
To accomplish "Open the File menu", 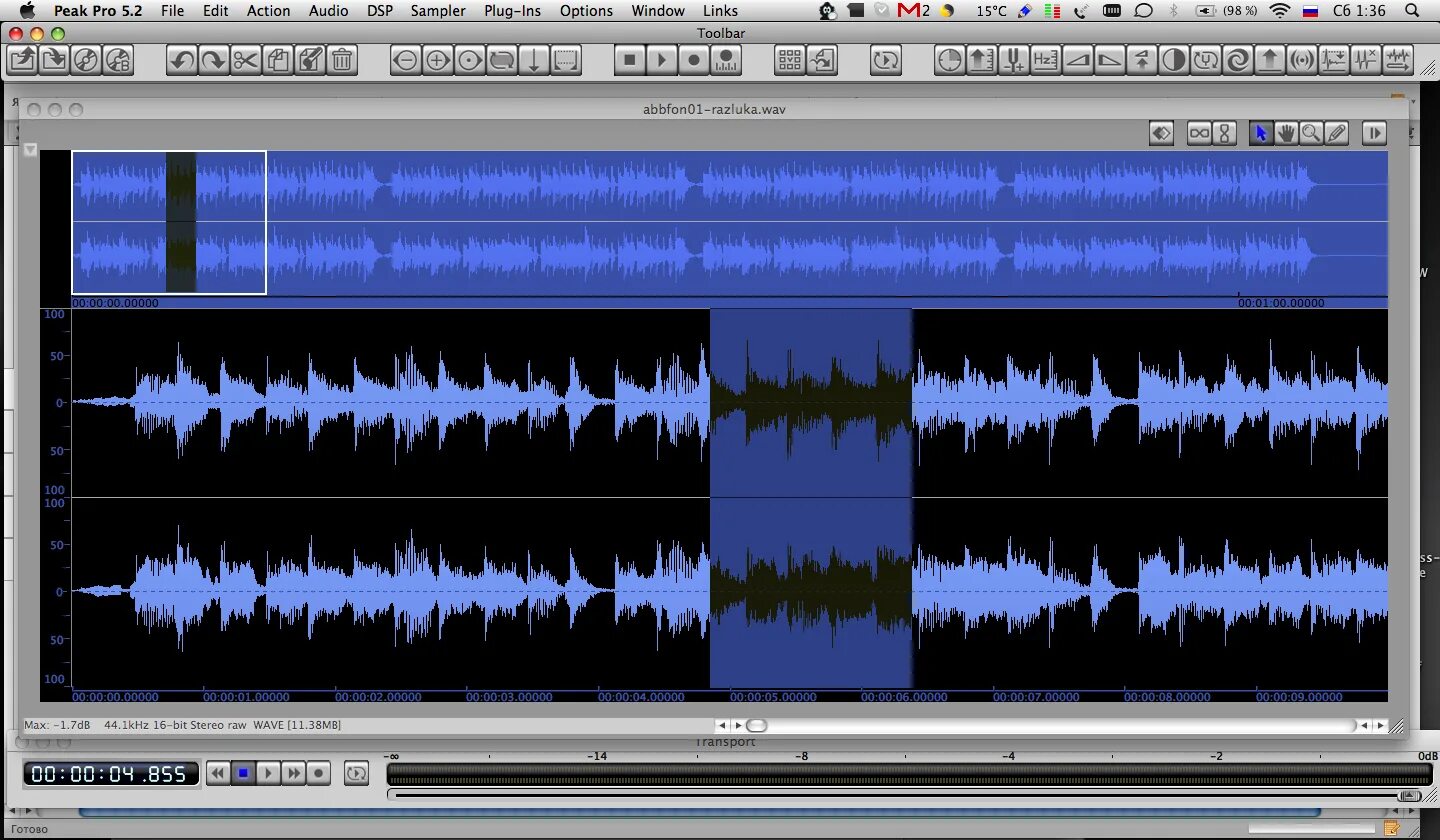I will [x=172, y=11].
